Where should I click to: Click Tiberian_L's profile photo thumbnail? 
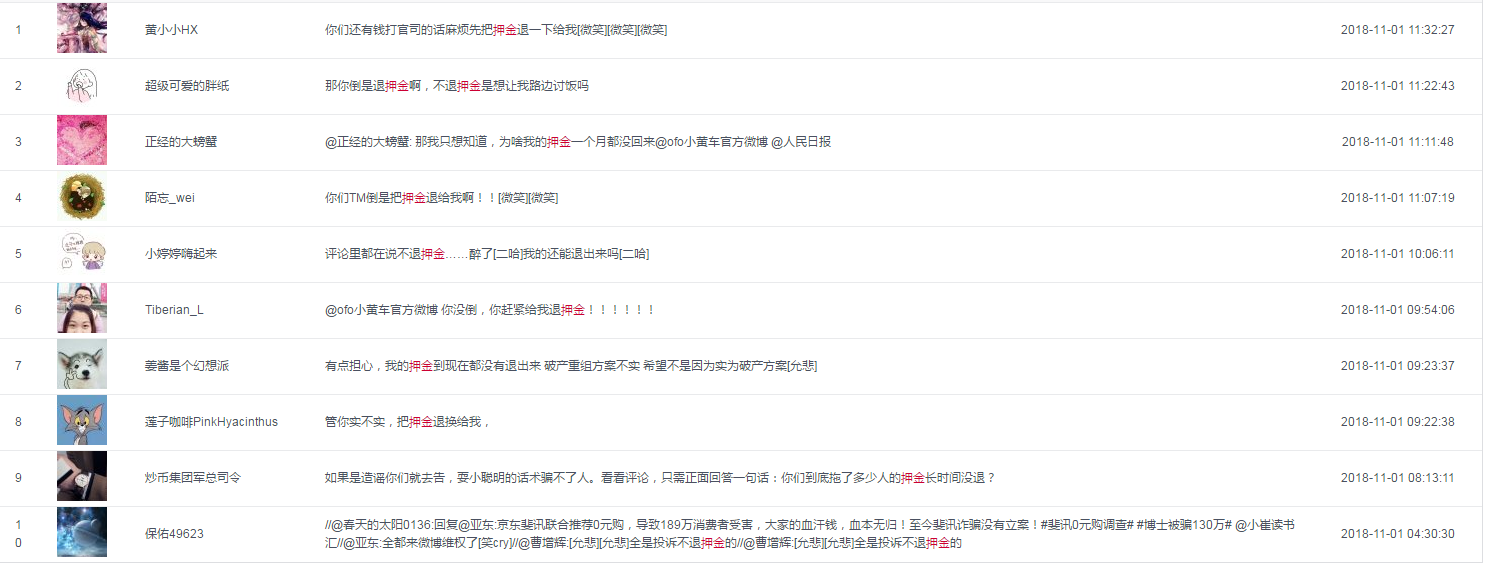82,309
